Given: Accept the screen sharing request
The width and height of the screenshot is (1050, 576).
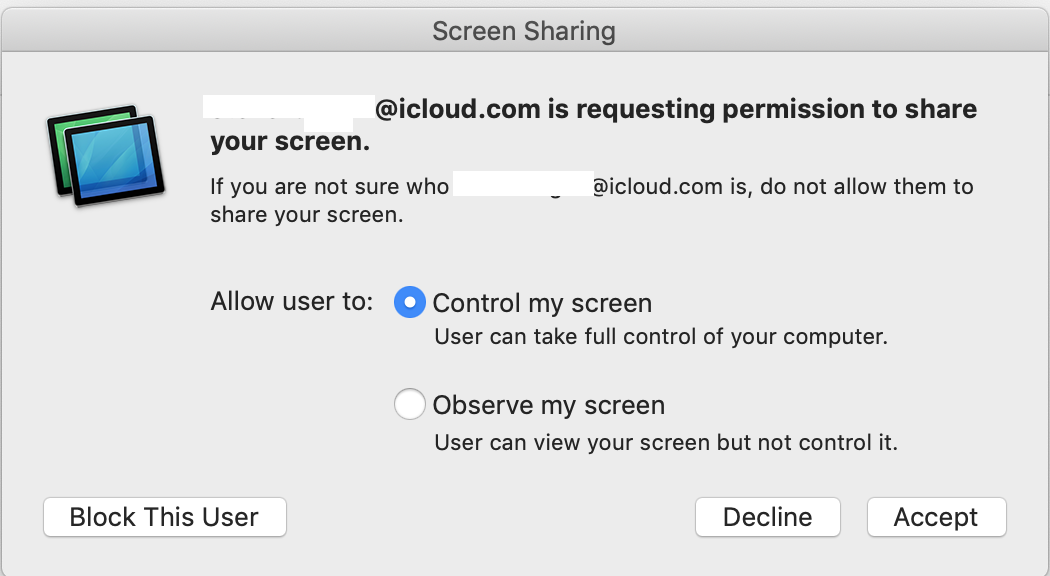Looking at the screenshot, I should pos(936,517).
